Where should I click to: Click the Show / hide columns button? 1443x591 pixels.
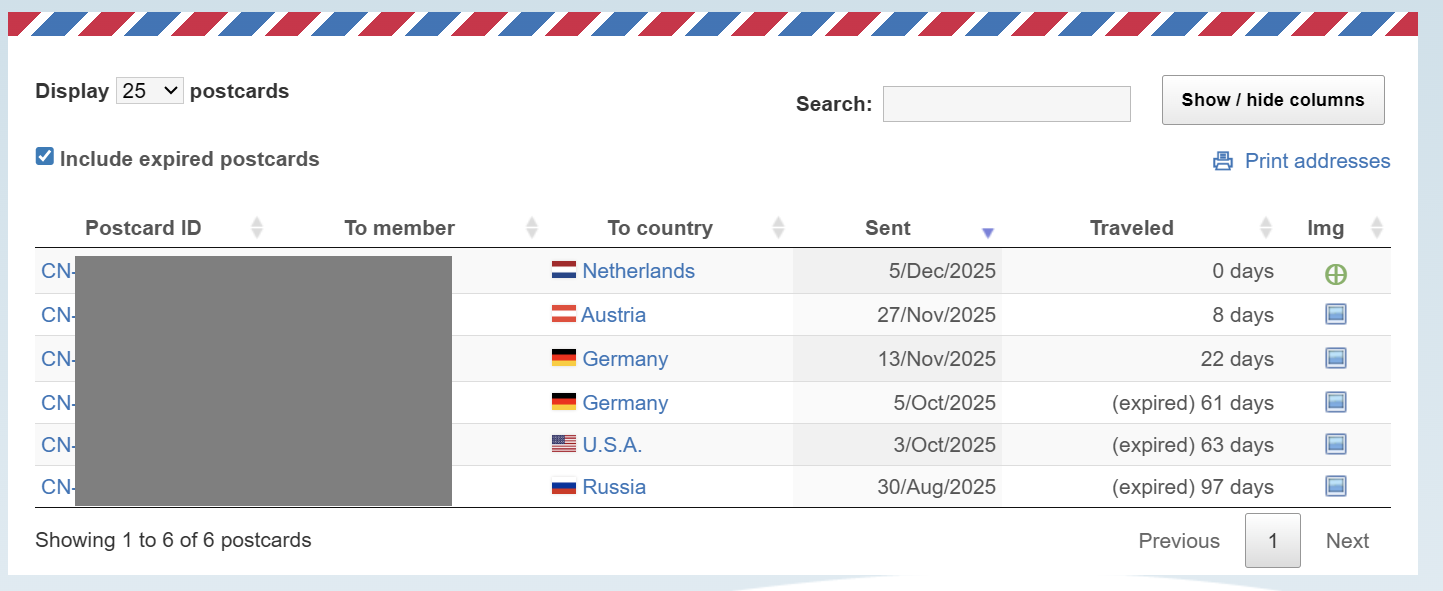pyautogui.click(x=1272, y=100)
